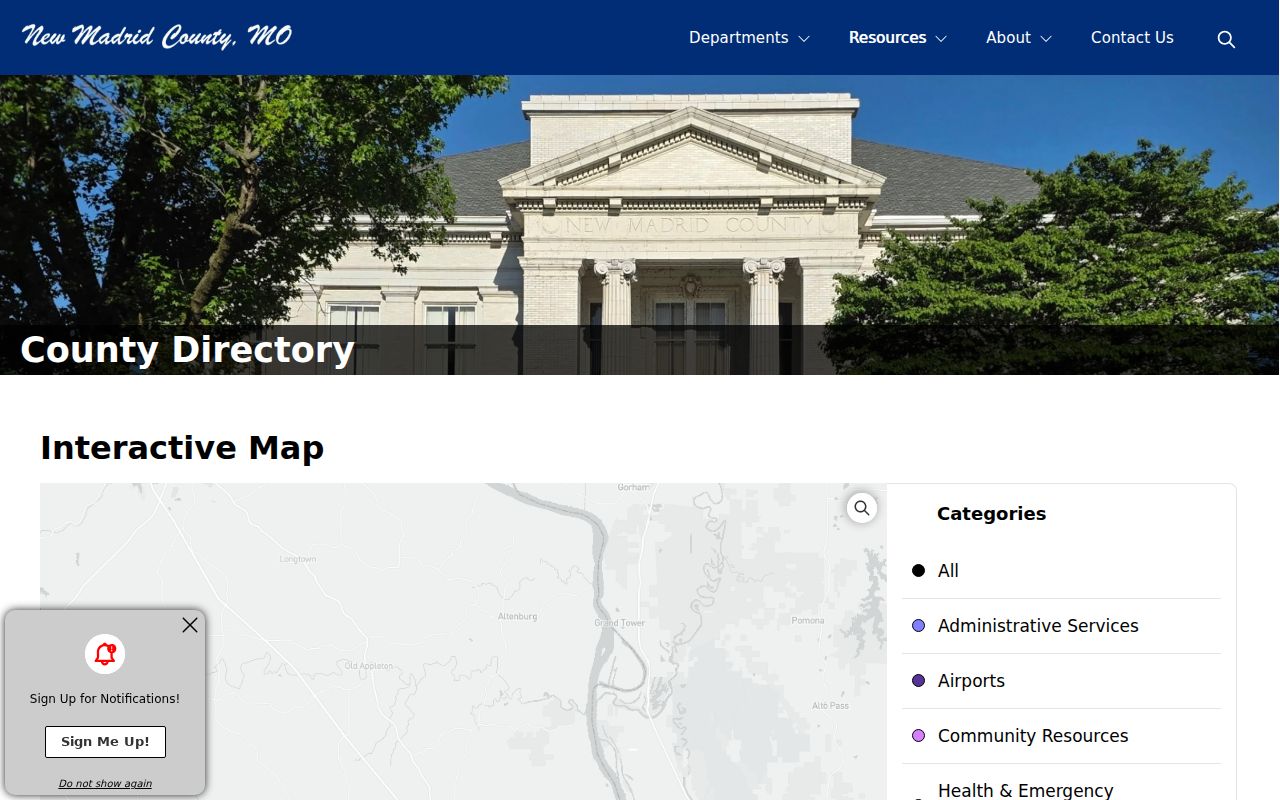Image resolution: width=1280 pixels, height=800 pixels.
Task: Click the Categories heading
Action: 991,514
